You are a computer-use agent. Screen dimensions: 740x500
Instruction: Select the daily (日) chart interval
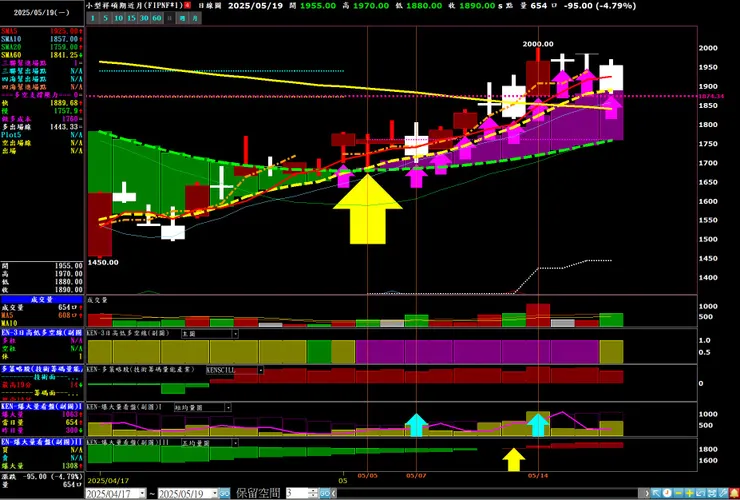coord(169,18)
